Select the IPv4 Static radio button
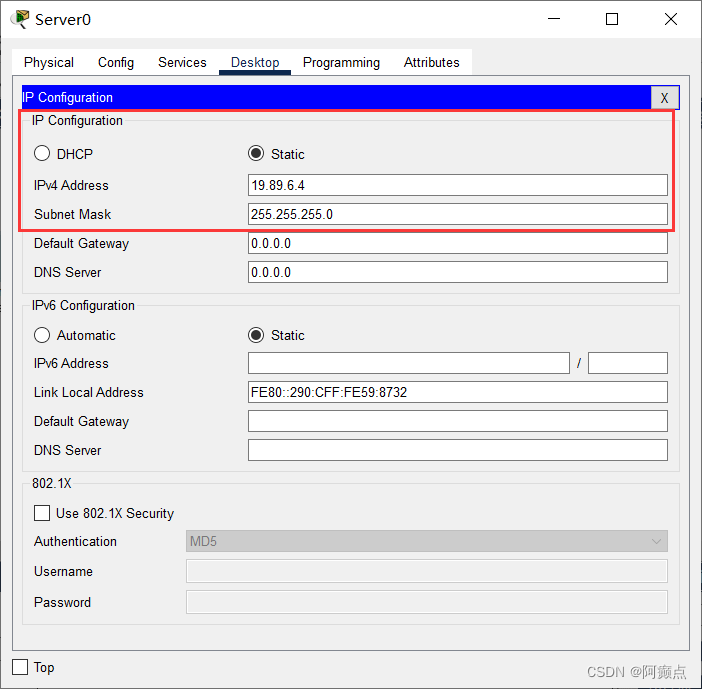 256,154
